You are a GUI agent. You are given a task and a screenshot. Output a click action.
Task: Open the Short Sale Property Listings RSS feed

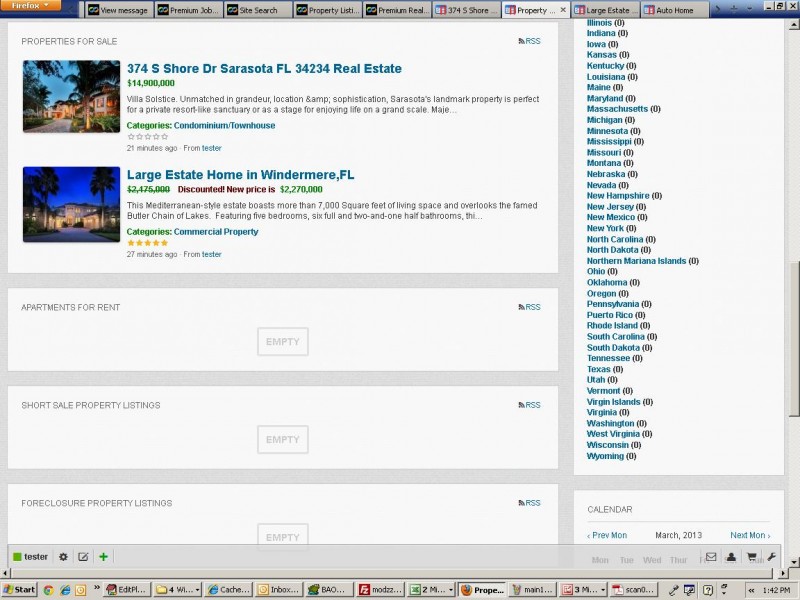coord(530,405)
